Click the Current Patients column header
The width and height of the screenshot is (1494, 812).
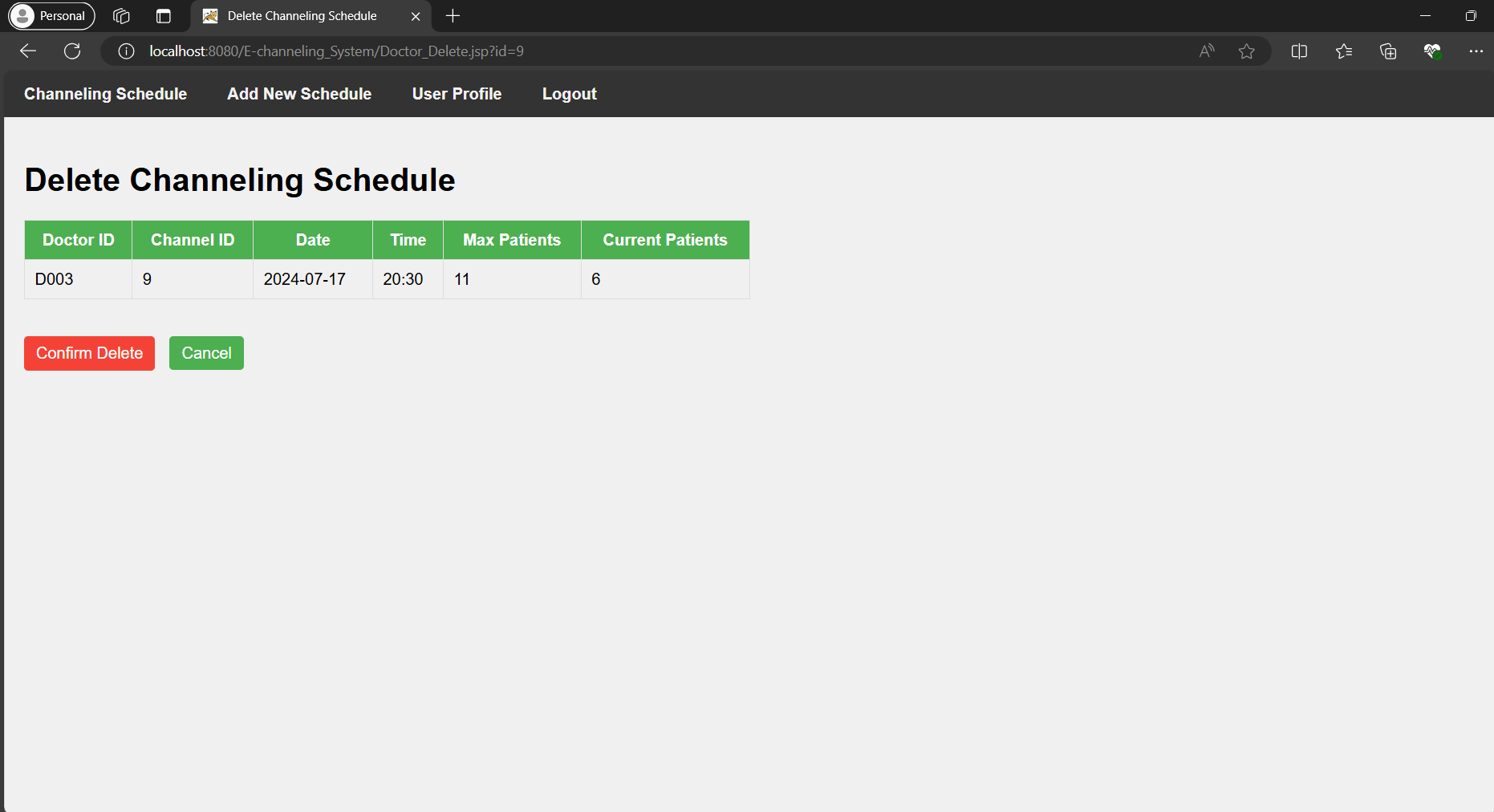pyautogui.click(x=665, y=240)
